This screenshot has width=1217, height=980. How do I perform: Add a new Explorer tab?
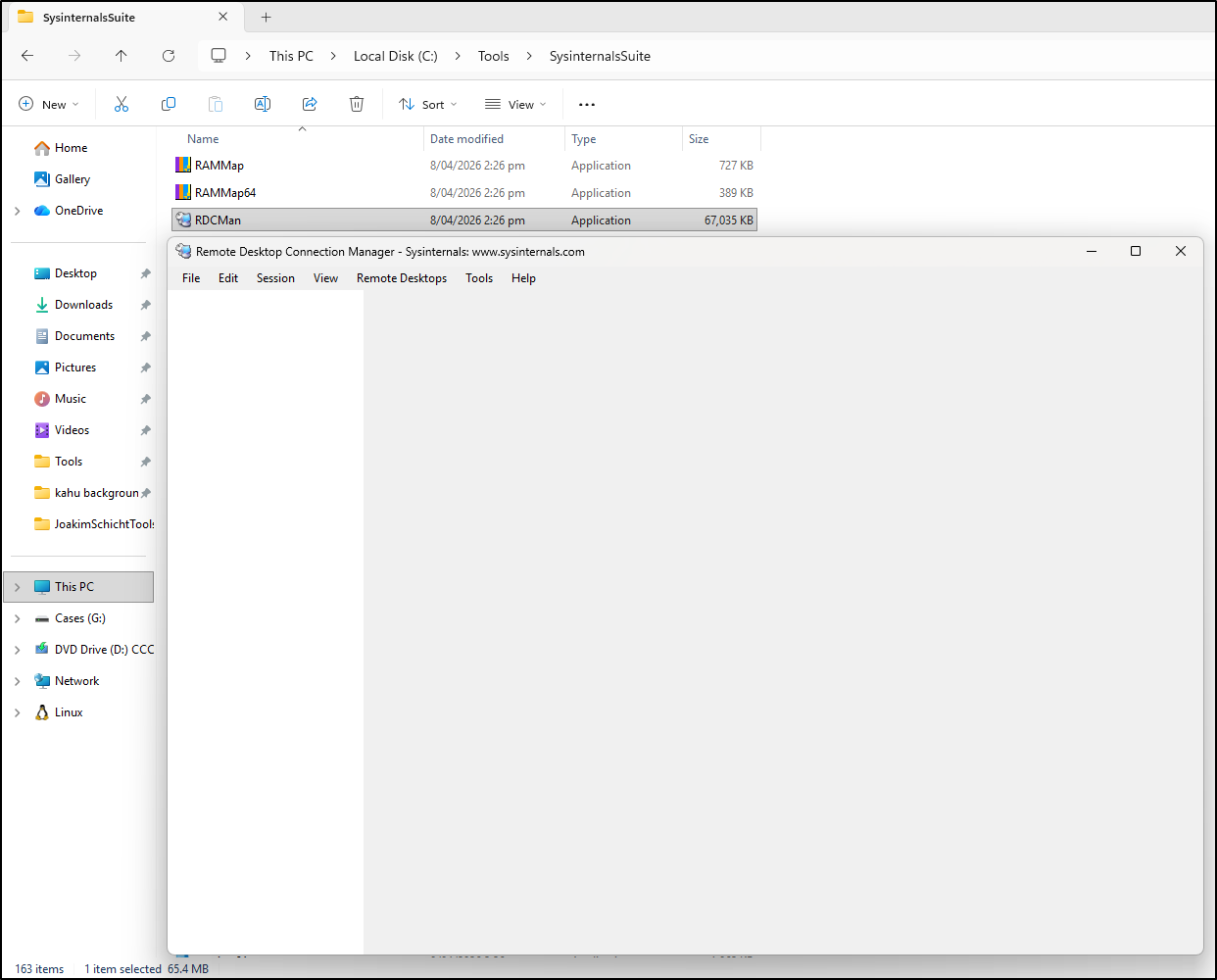coord(266,17)
